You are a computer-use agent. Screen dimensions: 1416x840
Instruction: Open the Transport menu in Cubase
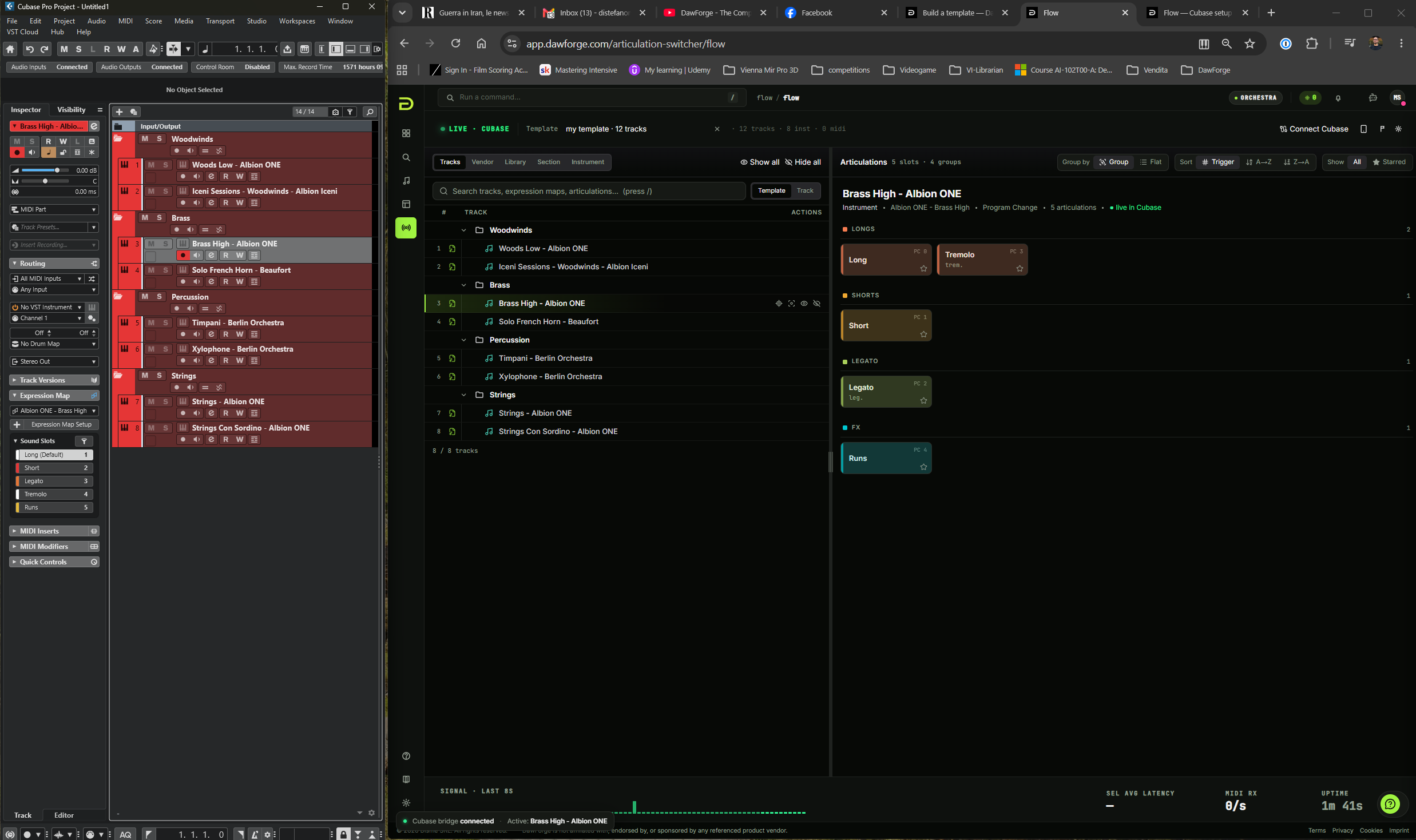coord(220,21)
